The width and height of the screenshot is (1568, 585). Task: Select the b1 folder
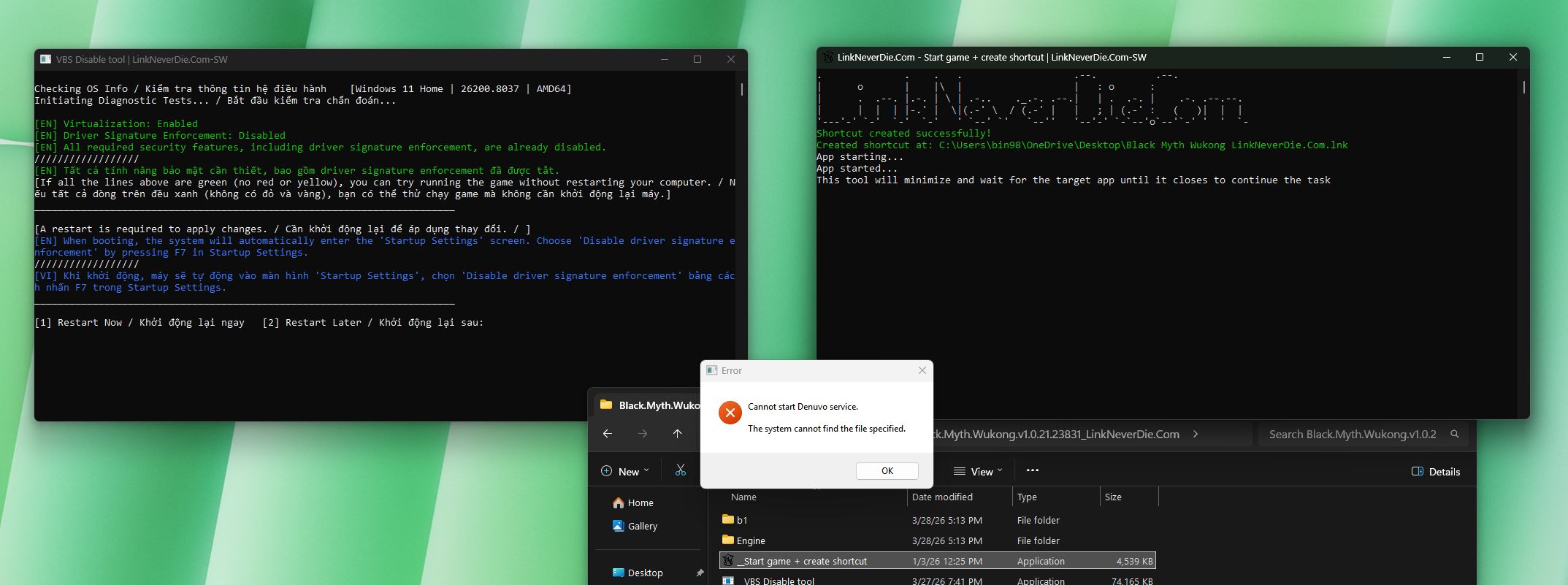pyautogui.click(x=742, y=521)
